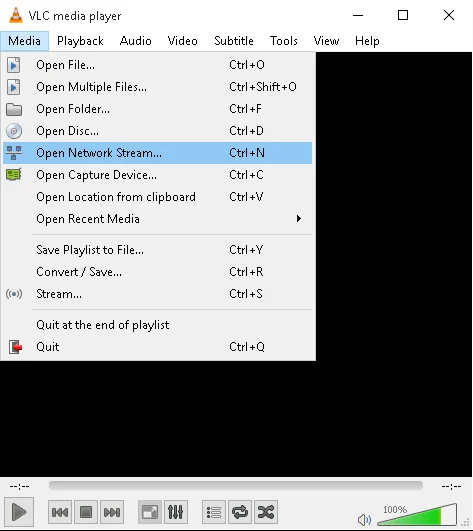The height and width of the screenshot is (531, 473).
Task: Click remaining time label right of seek bar
Action: pos(451,487)
